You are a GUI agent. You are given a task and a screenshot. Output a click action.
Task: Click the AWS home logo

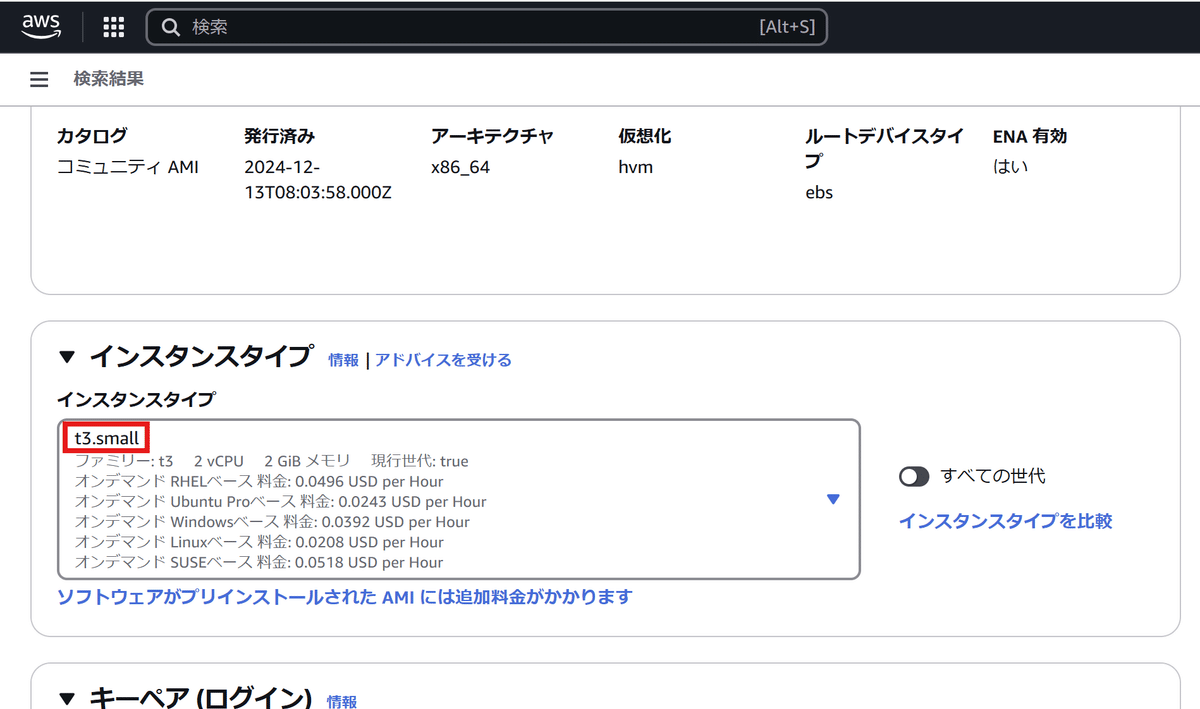[x=38, y=26]
